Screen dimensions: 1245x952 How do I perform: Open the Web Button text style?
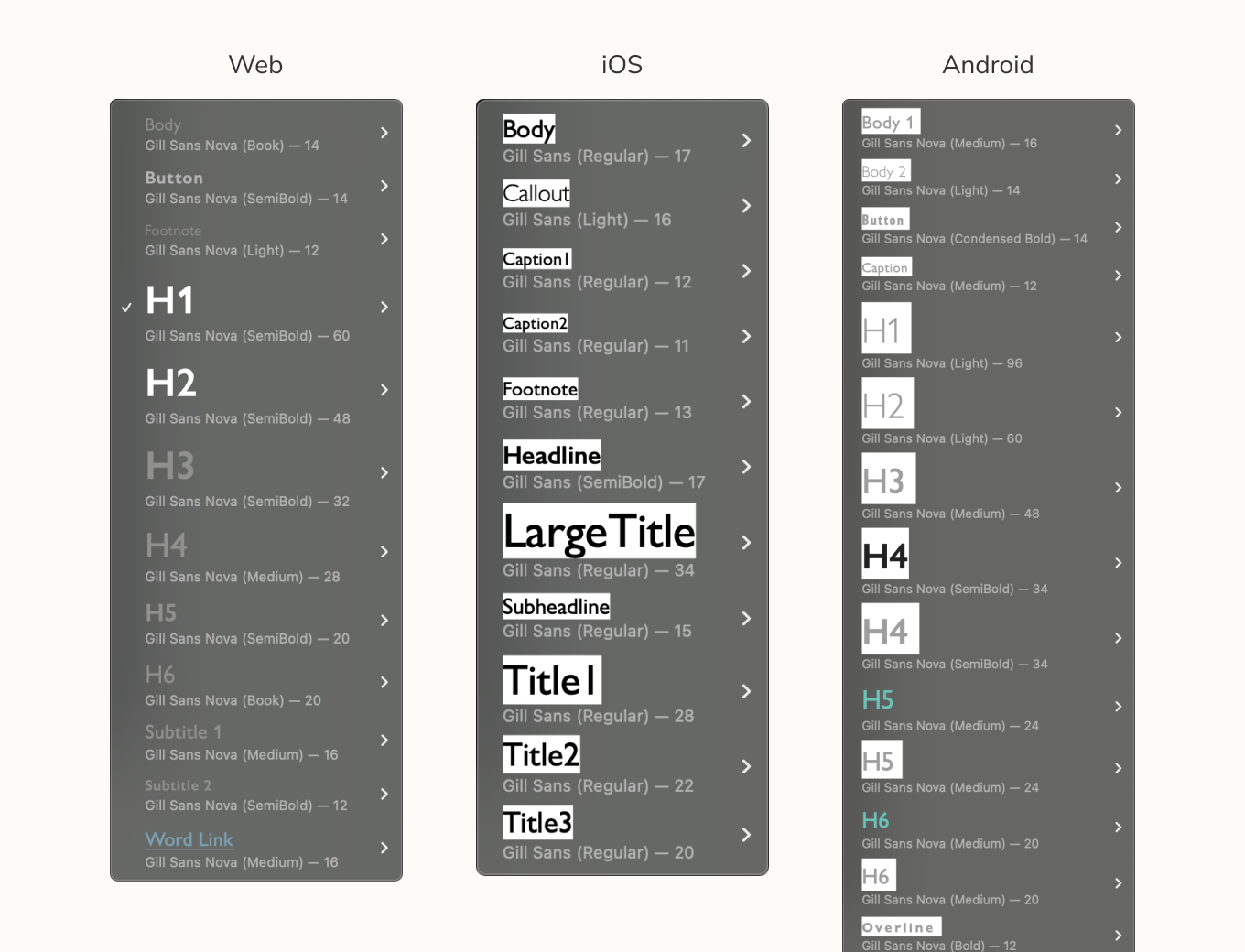coord(256,187)
